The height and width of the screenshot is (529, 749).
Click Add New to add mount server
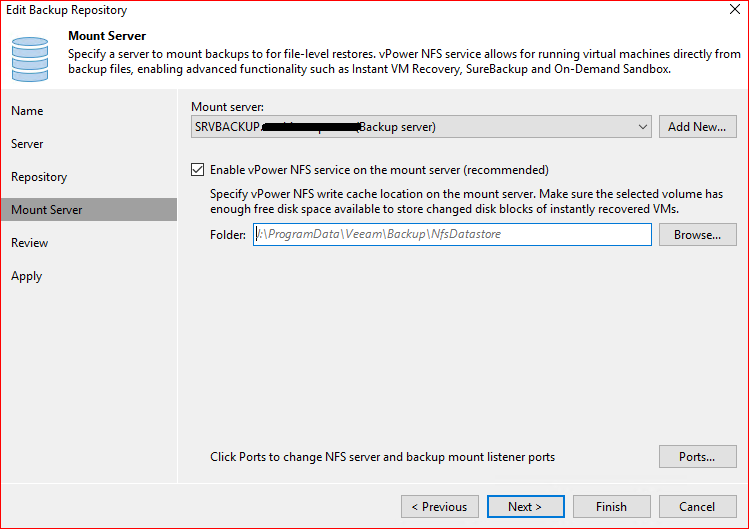[697, 127]
